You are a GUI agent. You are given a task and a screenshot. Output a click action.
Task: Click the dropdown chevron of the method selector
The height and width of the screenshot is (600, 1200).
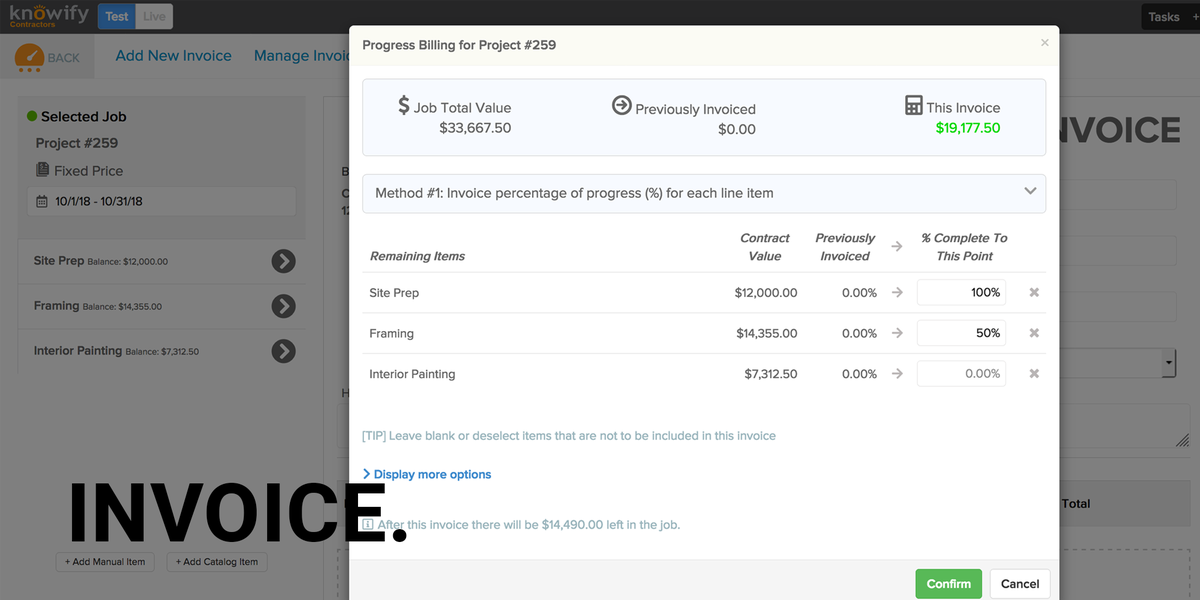1030,192
